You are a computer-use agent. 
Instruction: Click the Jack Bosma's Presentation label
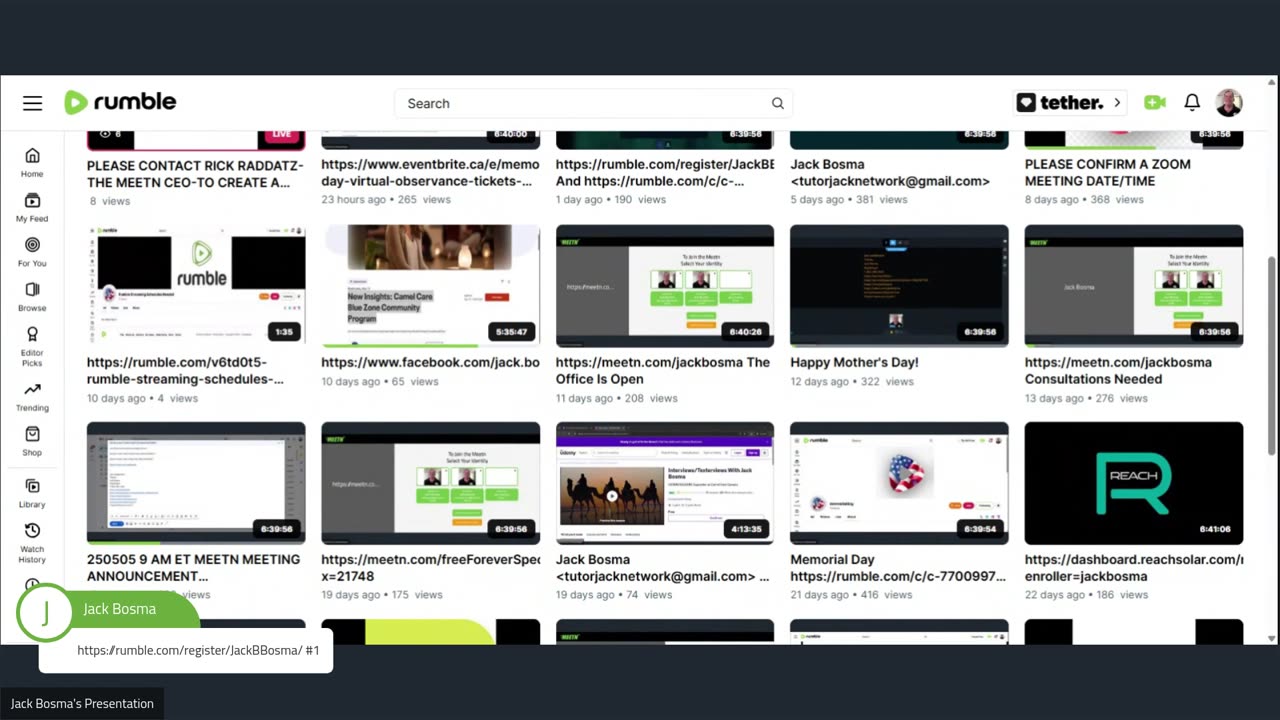click(82, 703)
